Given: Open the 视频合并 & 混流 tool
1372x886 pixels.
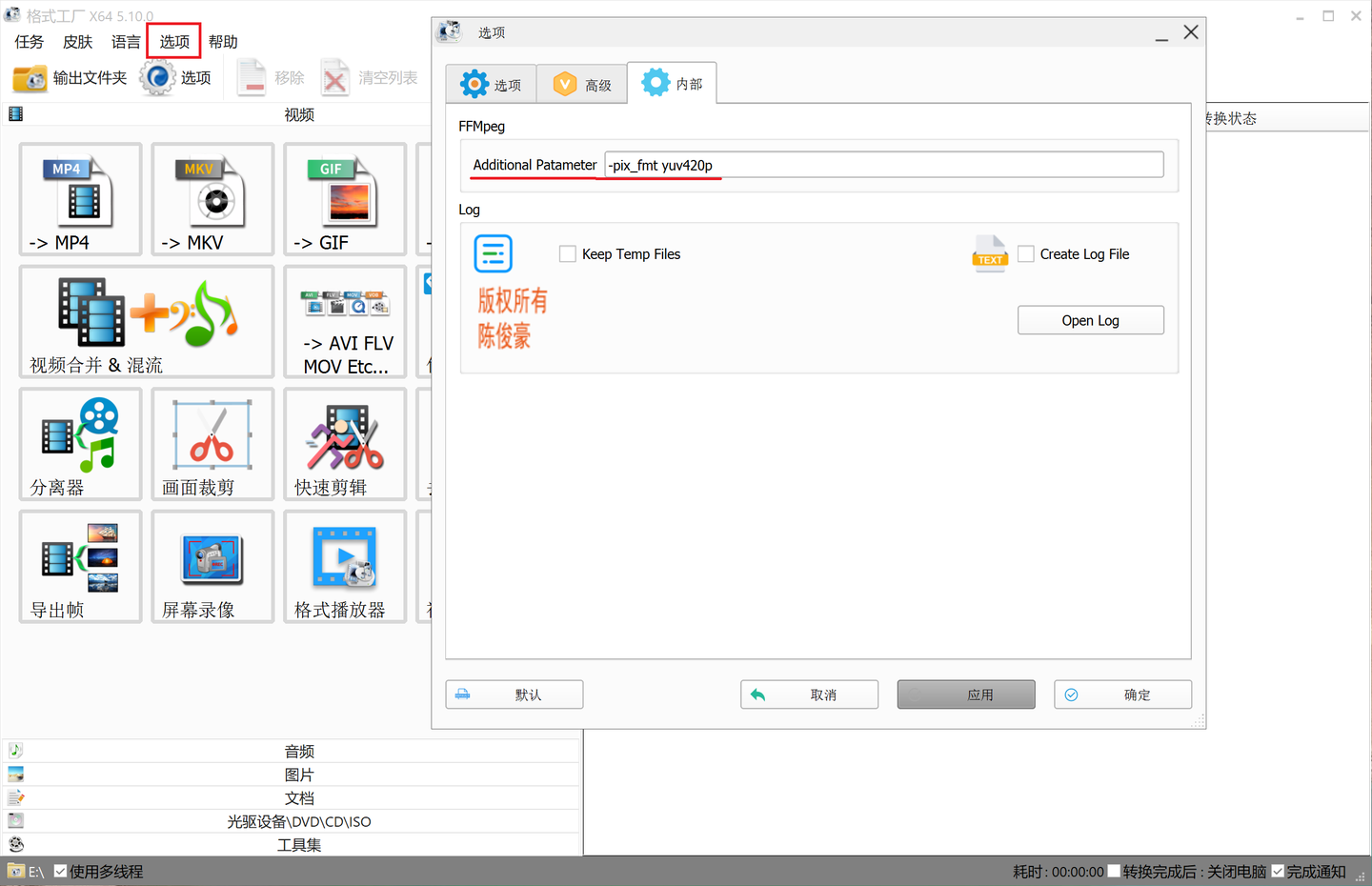Looking at the screenshot, I should [147, 322].
